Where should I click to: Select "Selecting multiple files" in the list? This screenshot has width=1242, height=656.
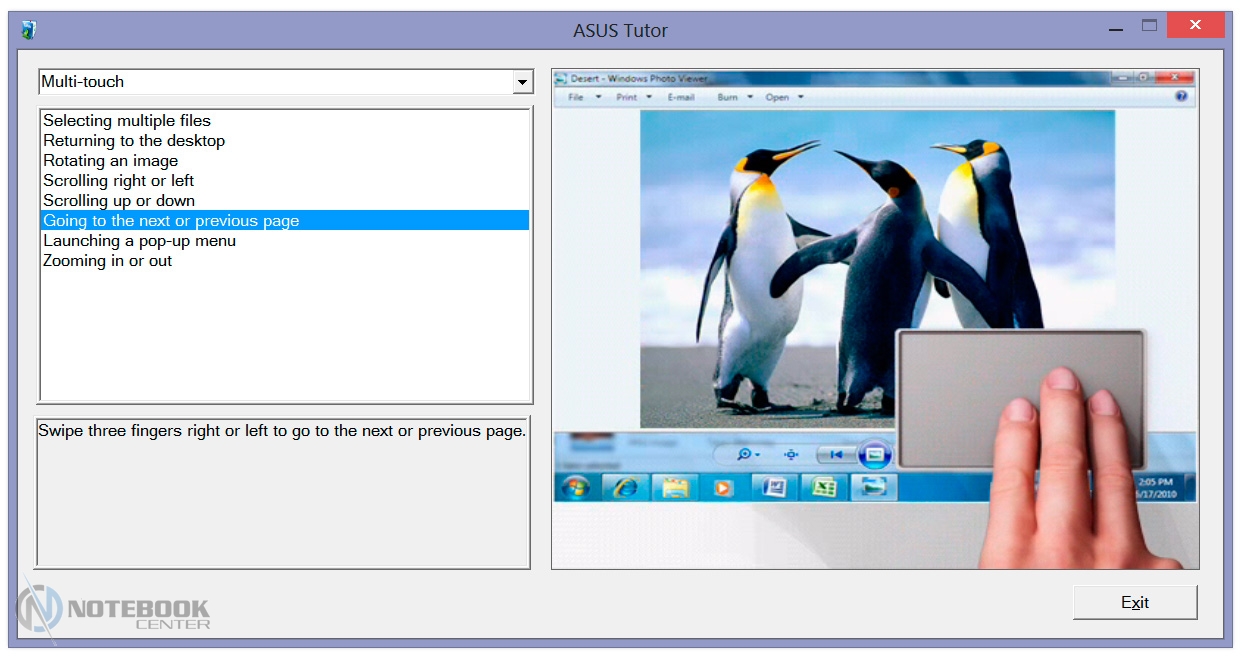[x=127, y=121]
